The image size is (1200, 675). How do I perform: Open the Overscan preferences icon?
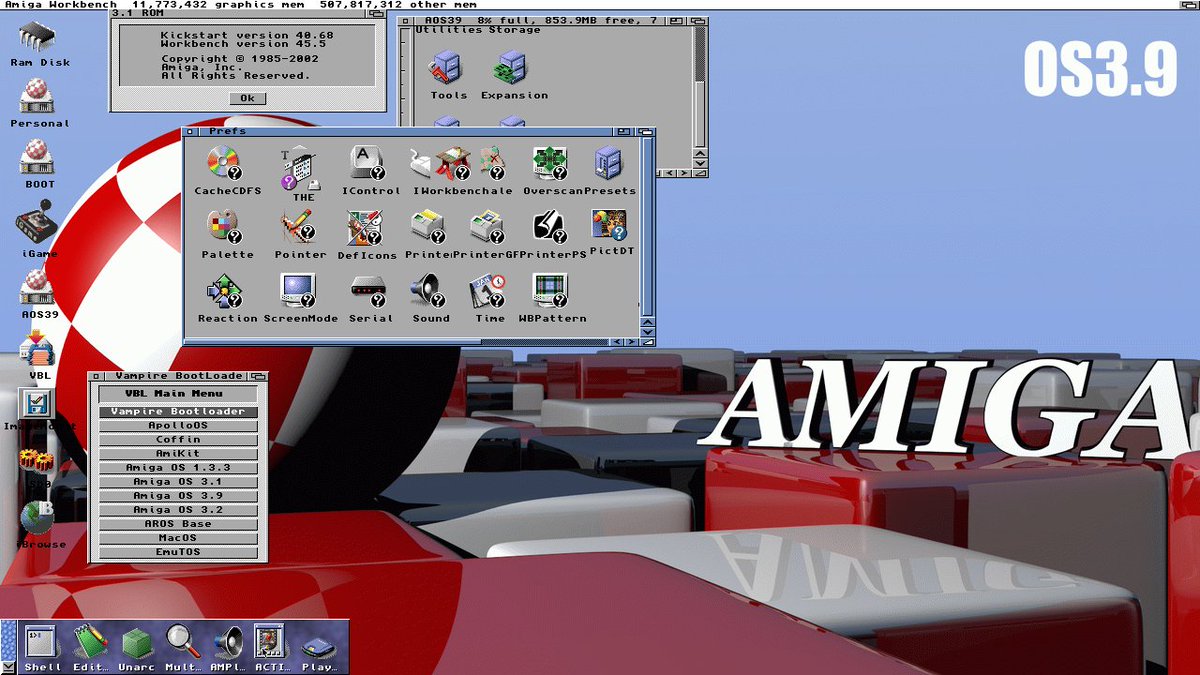[550, 161]
